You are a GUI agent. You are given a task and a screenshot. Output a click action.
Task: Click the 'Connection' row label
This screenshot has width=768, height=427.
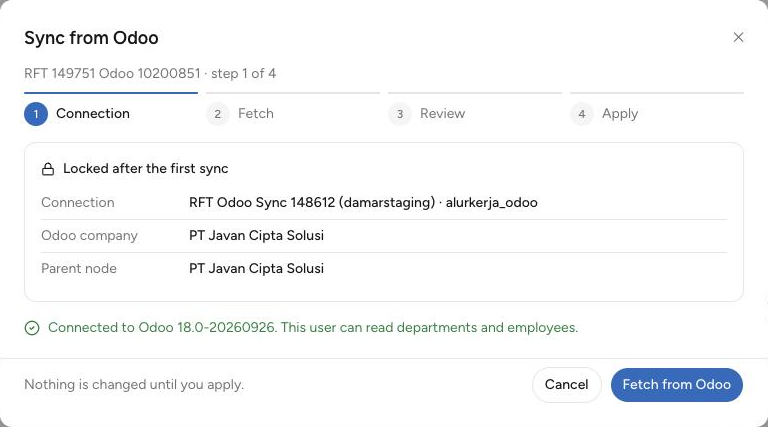pos(78,202)
